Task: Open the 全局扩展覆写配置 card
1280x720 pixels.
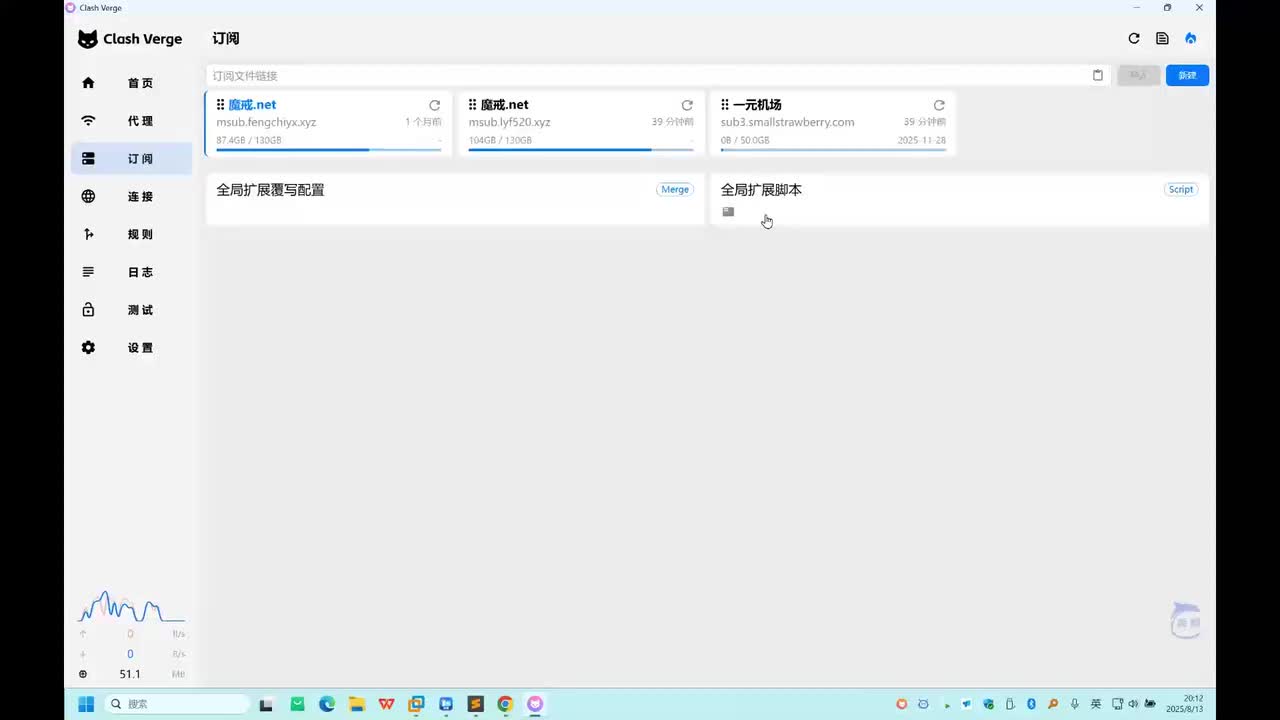Action: pyautogui.click(x=455, y=199)
